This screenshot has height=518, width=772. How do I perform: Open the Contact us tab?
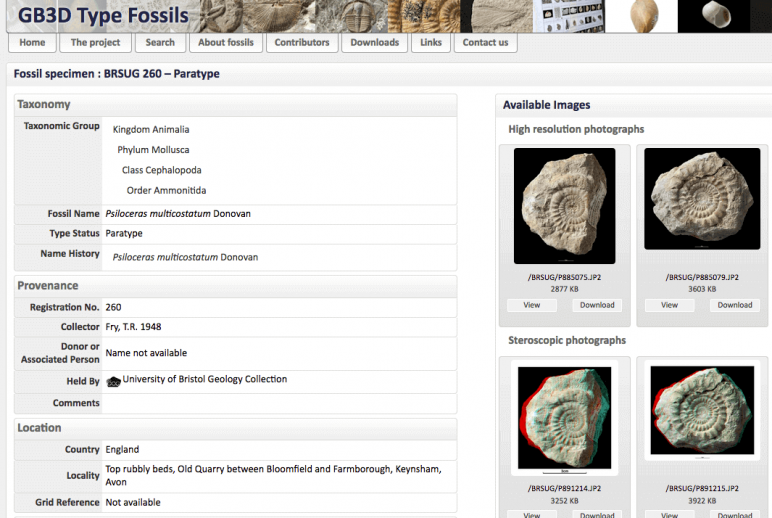(x=485, y=42)
